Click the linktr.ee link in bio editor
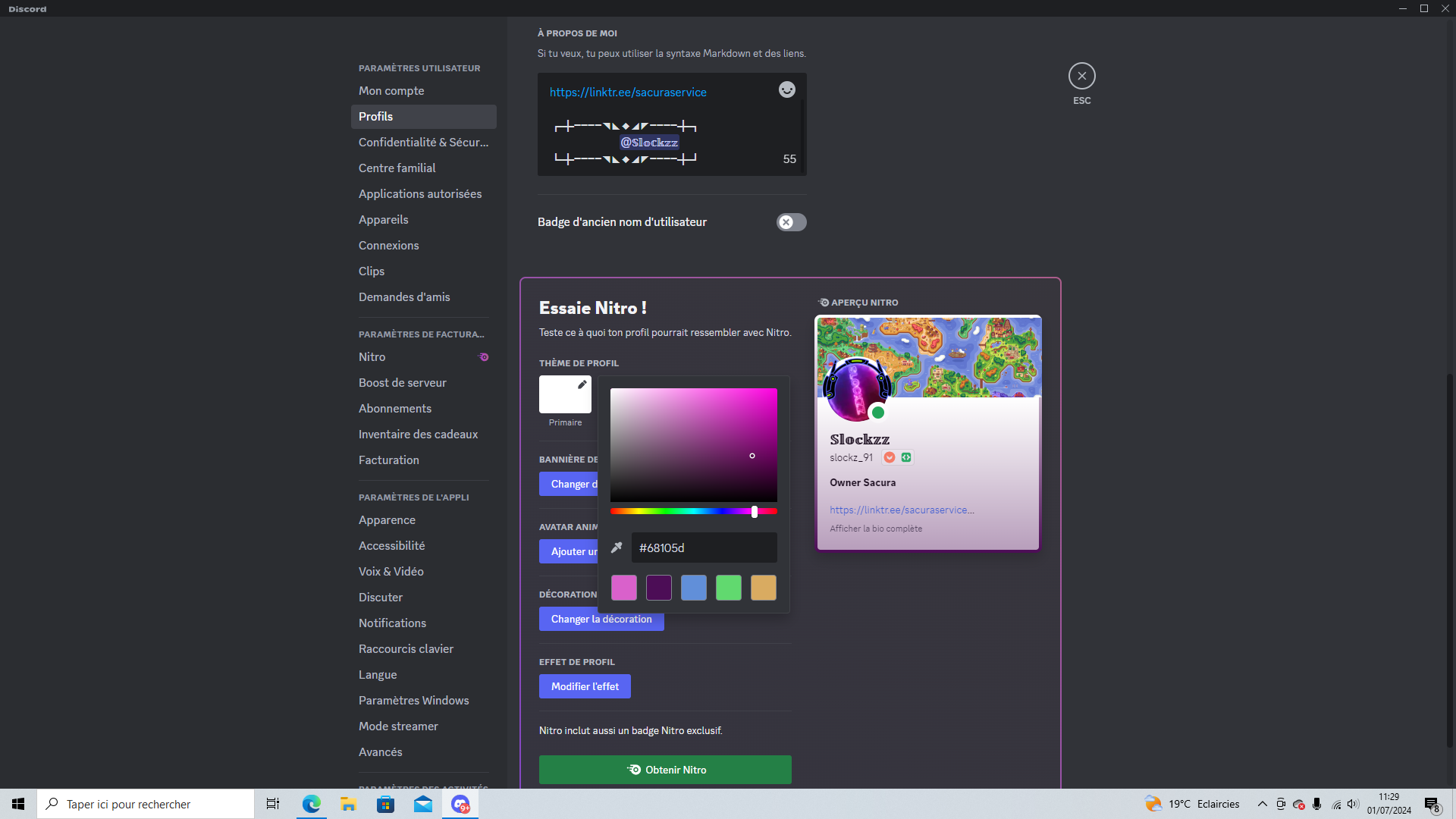The height and width of the screenshot is (819, 1456). click(628, 93)
